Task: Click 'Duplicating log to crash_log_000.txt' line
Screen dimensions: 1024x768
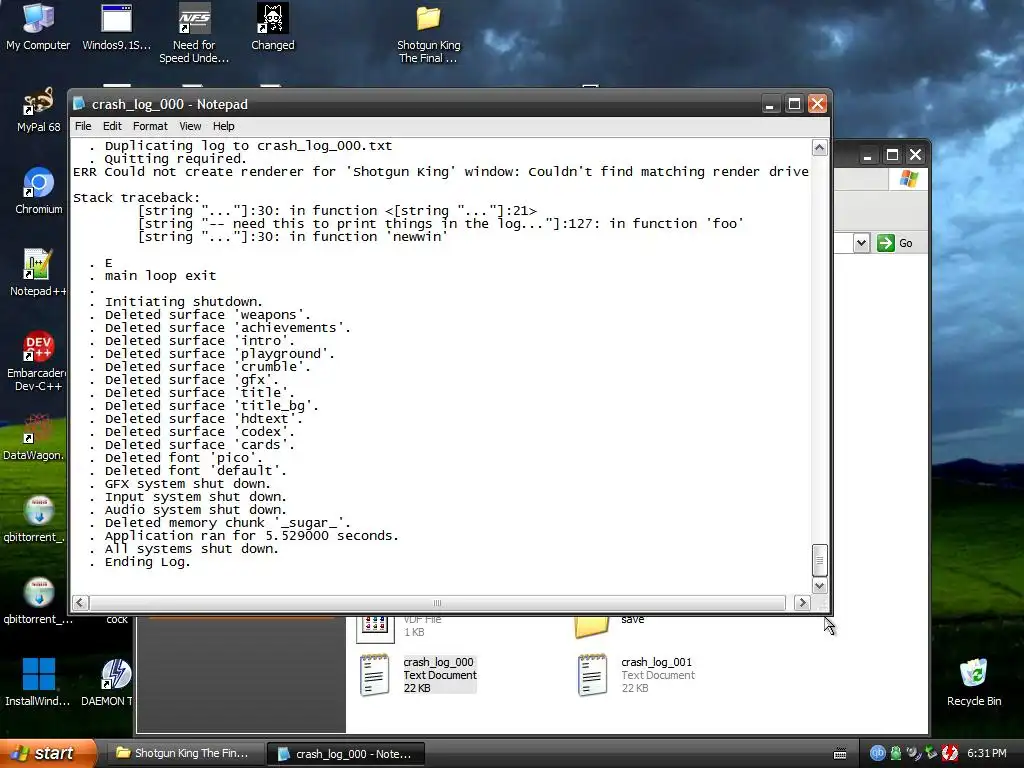Action: pyautogui.click(x=248, y=146)
